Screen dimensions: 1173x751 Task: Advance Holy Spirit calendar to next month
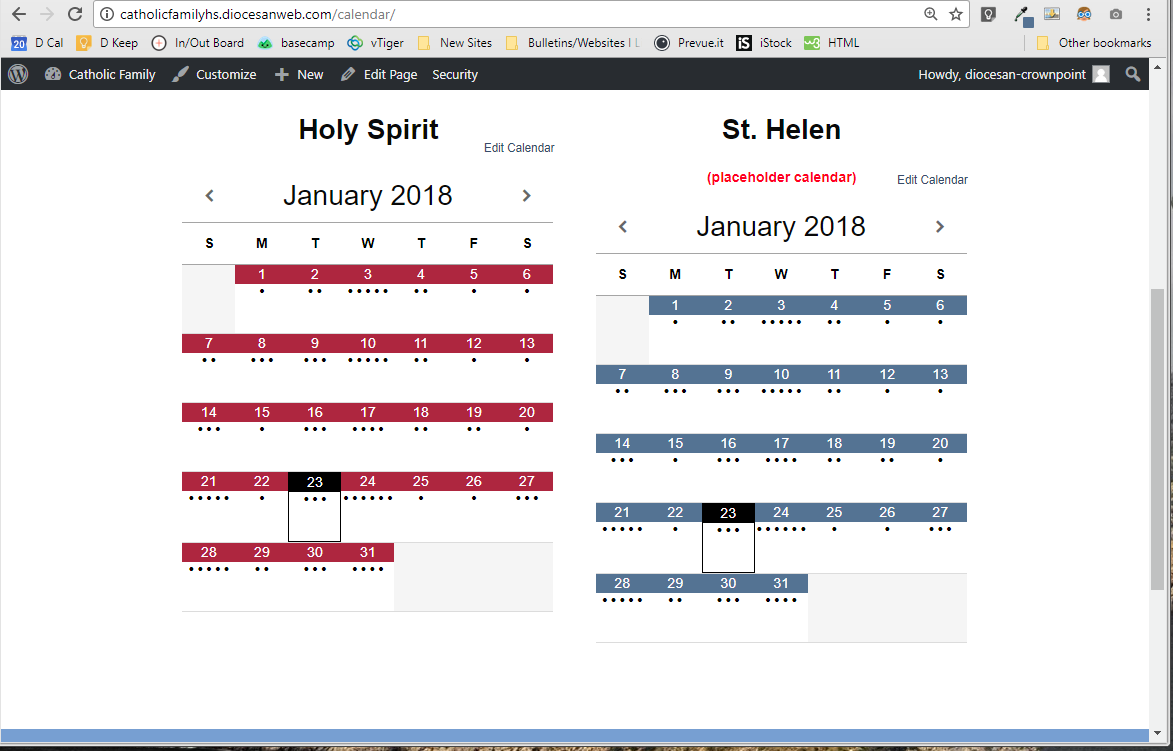click(526, 196)
